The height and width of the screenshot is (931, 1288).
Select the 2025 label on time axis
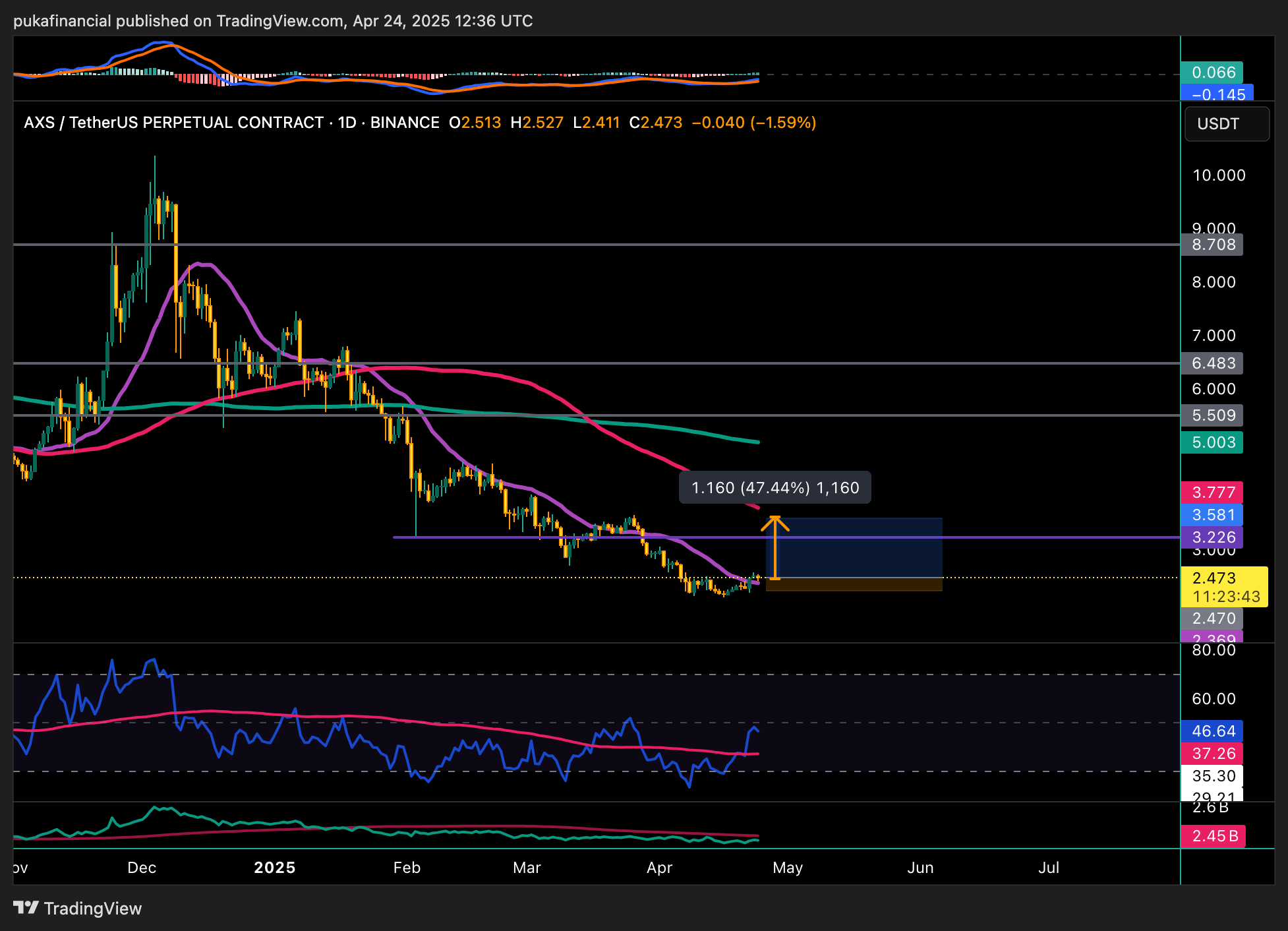coord(275,868)
